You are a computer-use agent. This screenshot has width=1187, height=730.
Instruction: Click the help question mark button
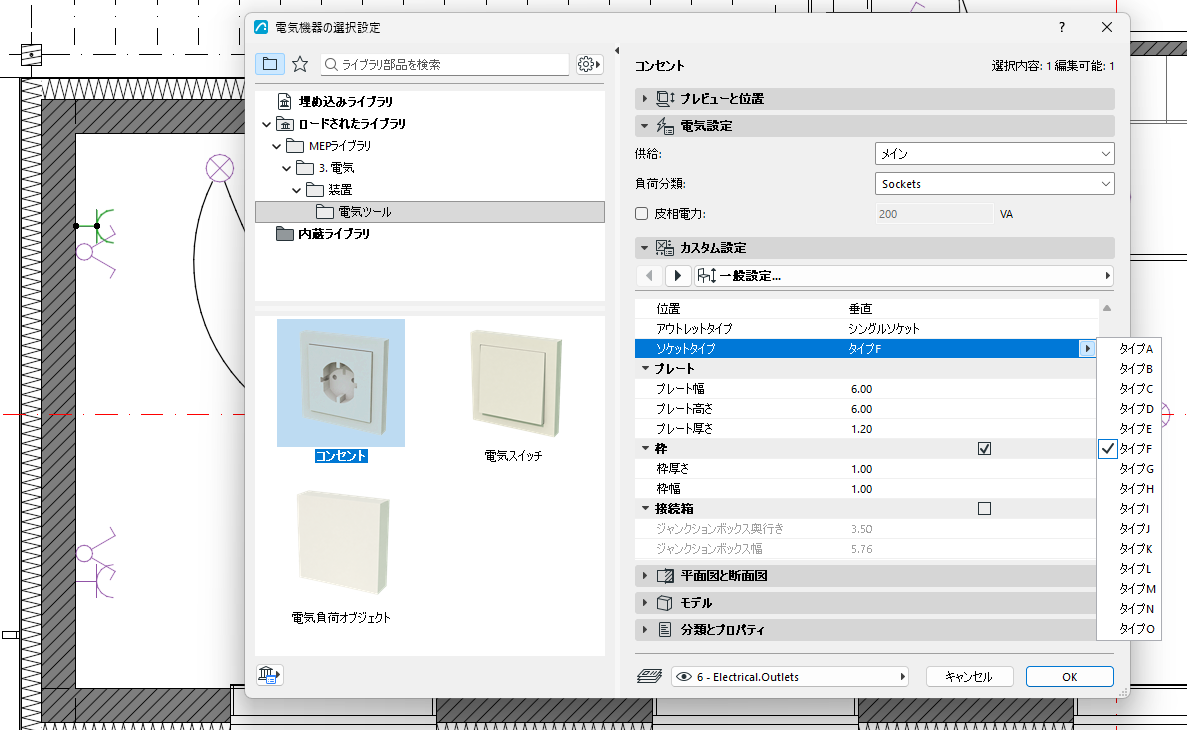[x=1061, y=27]
